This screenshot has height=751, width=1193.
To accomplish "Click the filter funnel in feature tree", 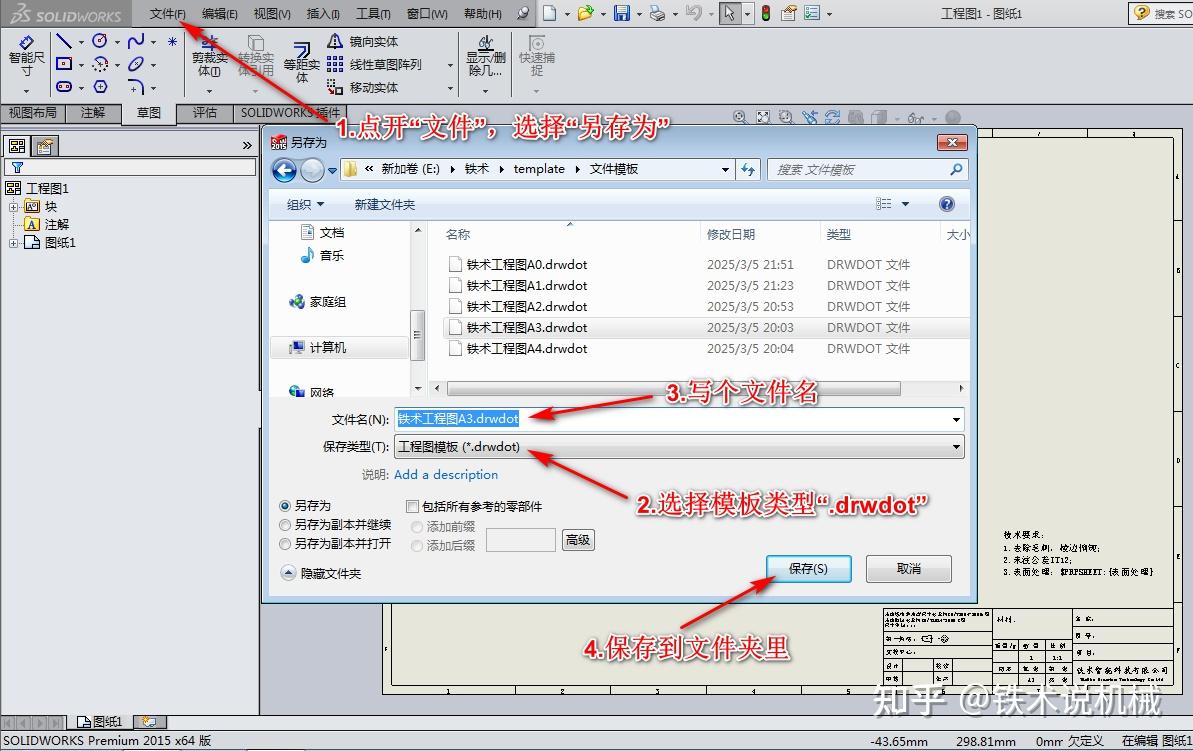I will coord(17,167).
